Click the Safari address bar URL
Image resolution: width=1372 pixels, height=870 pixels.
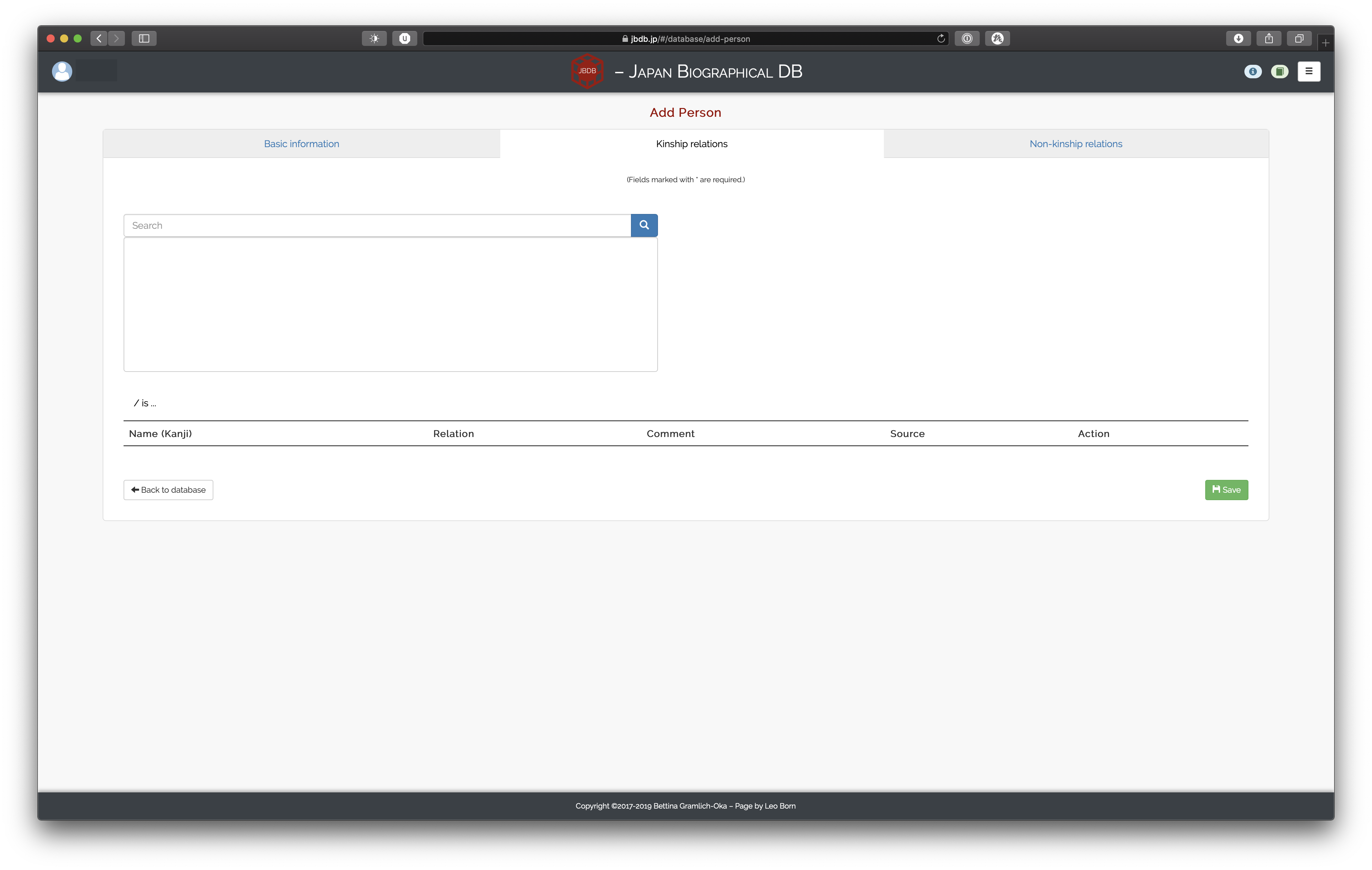[x=685, y=39]
